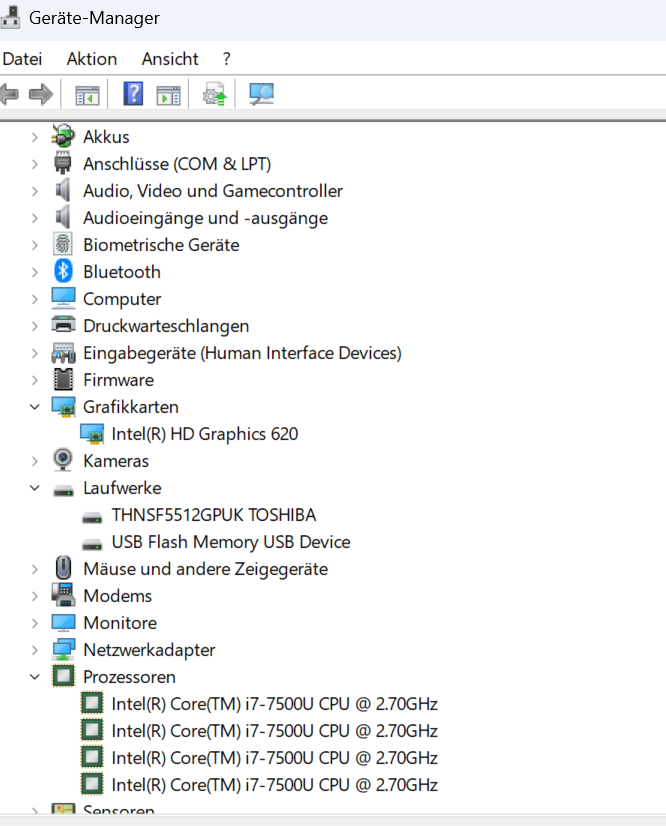Click the Modems icon

pos(63,595)
